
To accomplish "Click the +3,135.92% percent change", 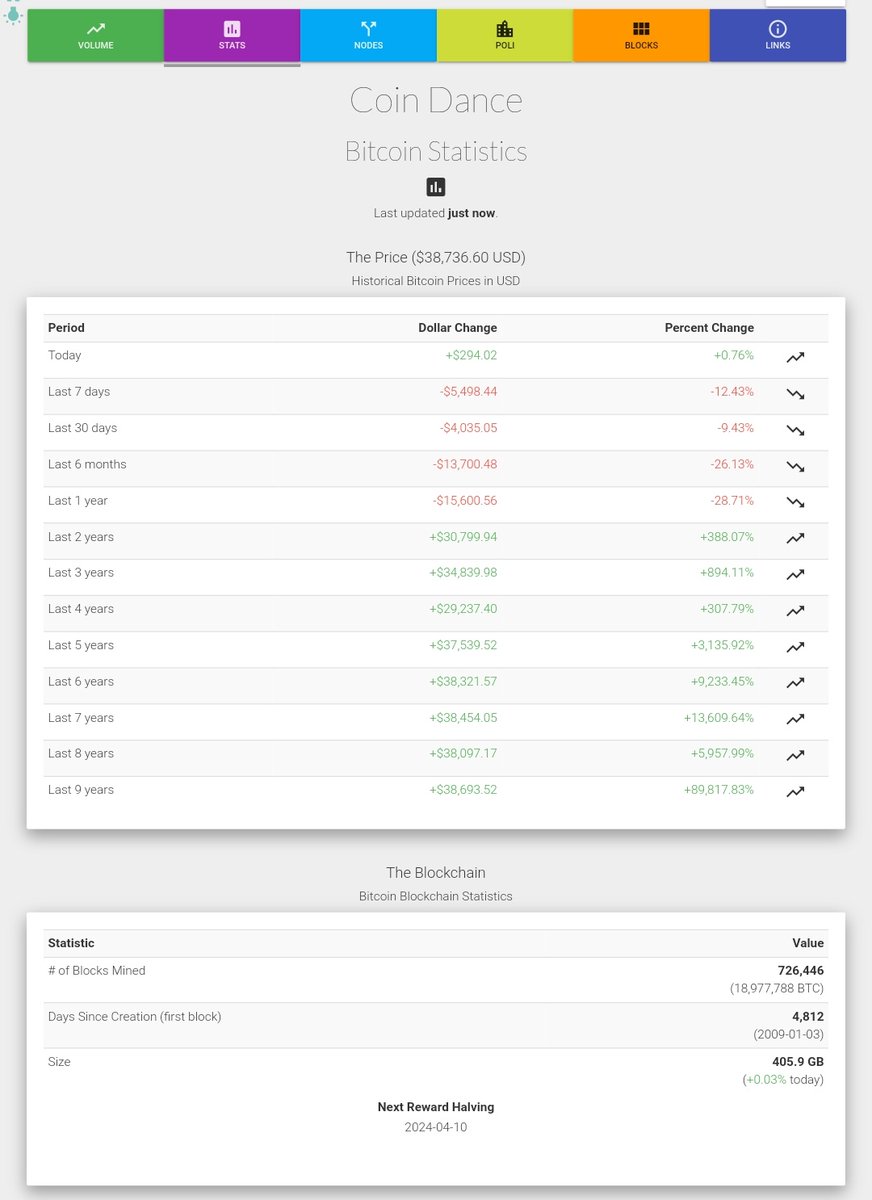I will (722, 645).
